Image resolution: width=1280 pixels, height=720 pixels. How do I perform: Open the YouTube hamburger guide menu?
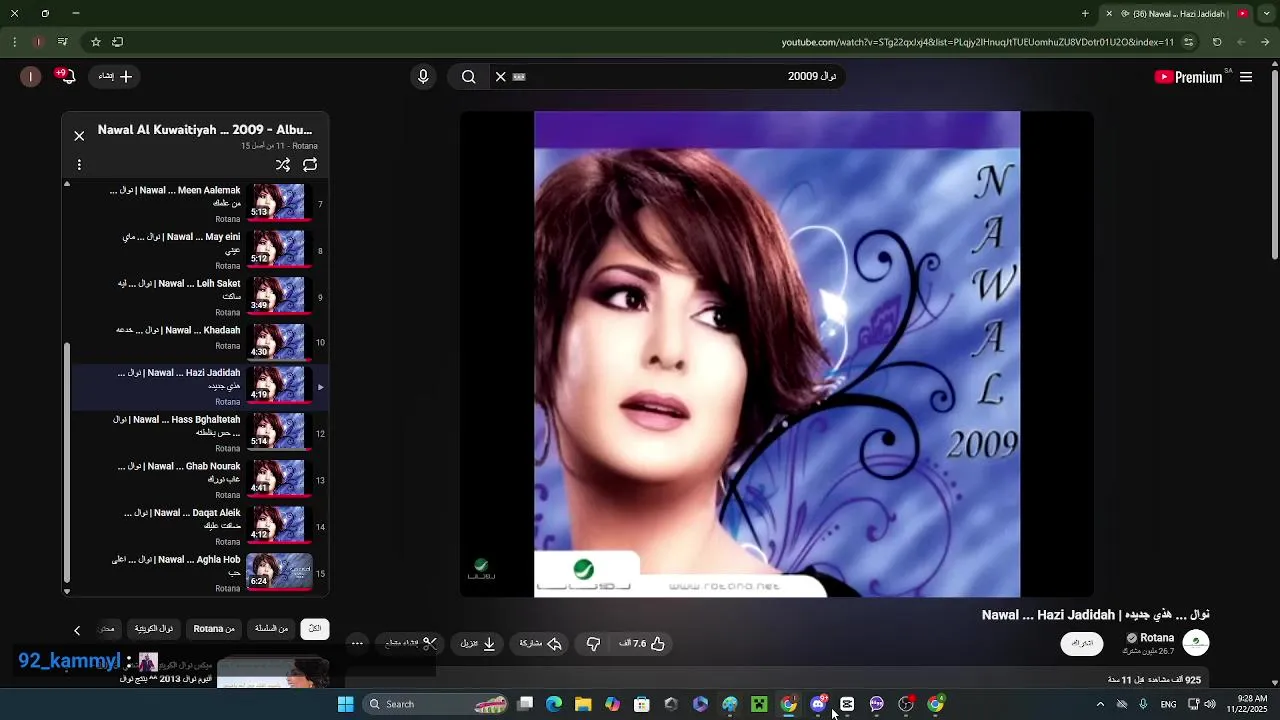coord(1246,77)
